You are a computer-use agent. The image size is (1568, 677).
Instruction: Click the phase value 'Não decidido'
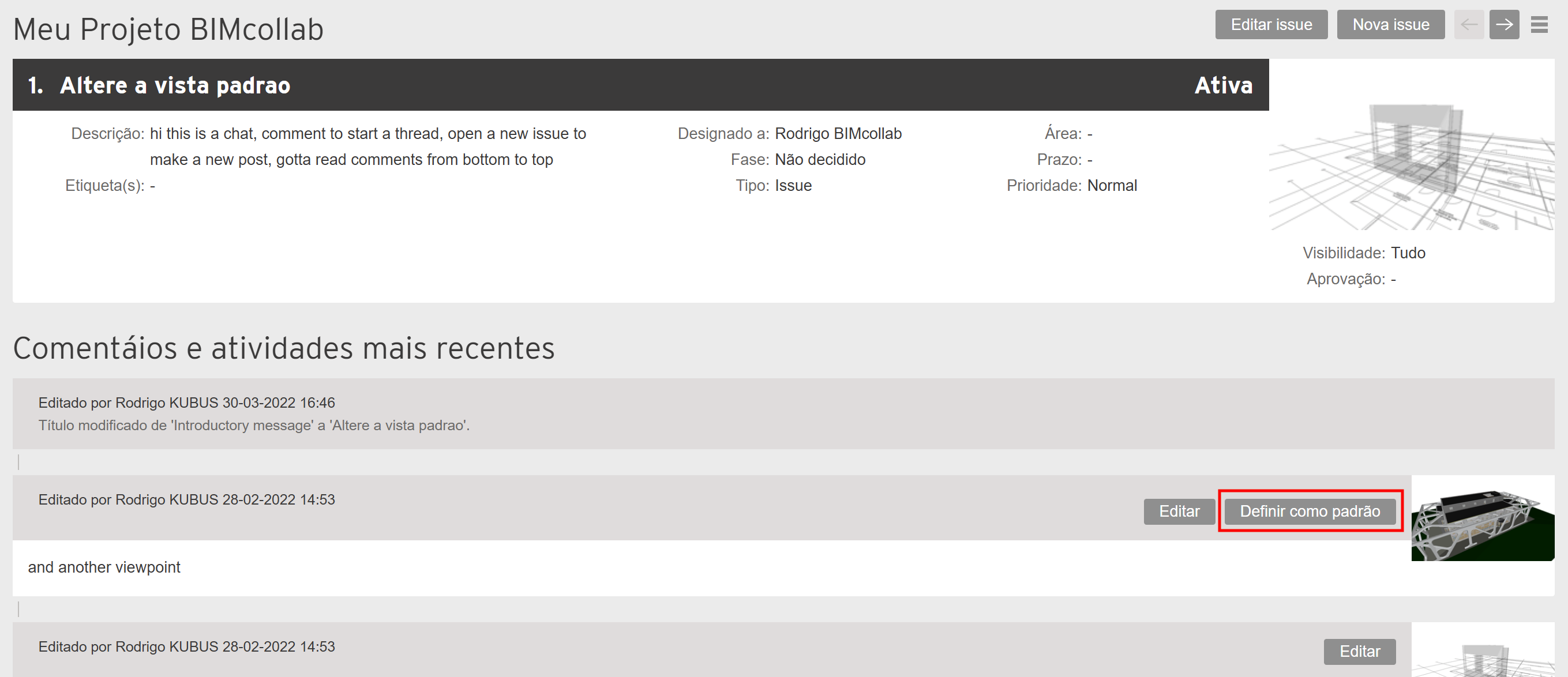coord(819,160)
